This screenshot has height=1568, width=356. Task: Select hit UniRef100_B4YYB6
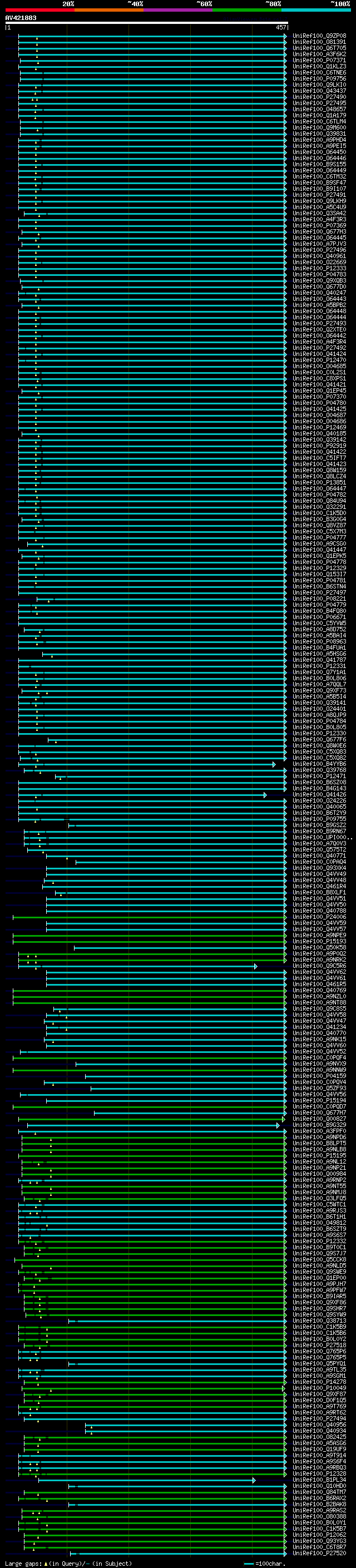[x=319, y=764]
